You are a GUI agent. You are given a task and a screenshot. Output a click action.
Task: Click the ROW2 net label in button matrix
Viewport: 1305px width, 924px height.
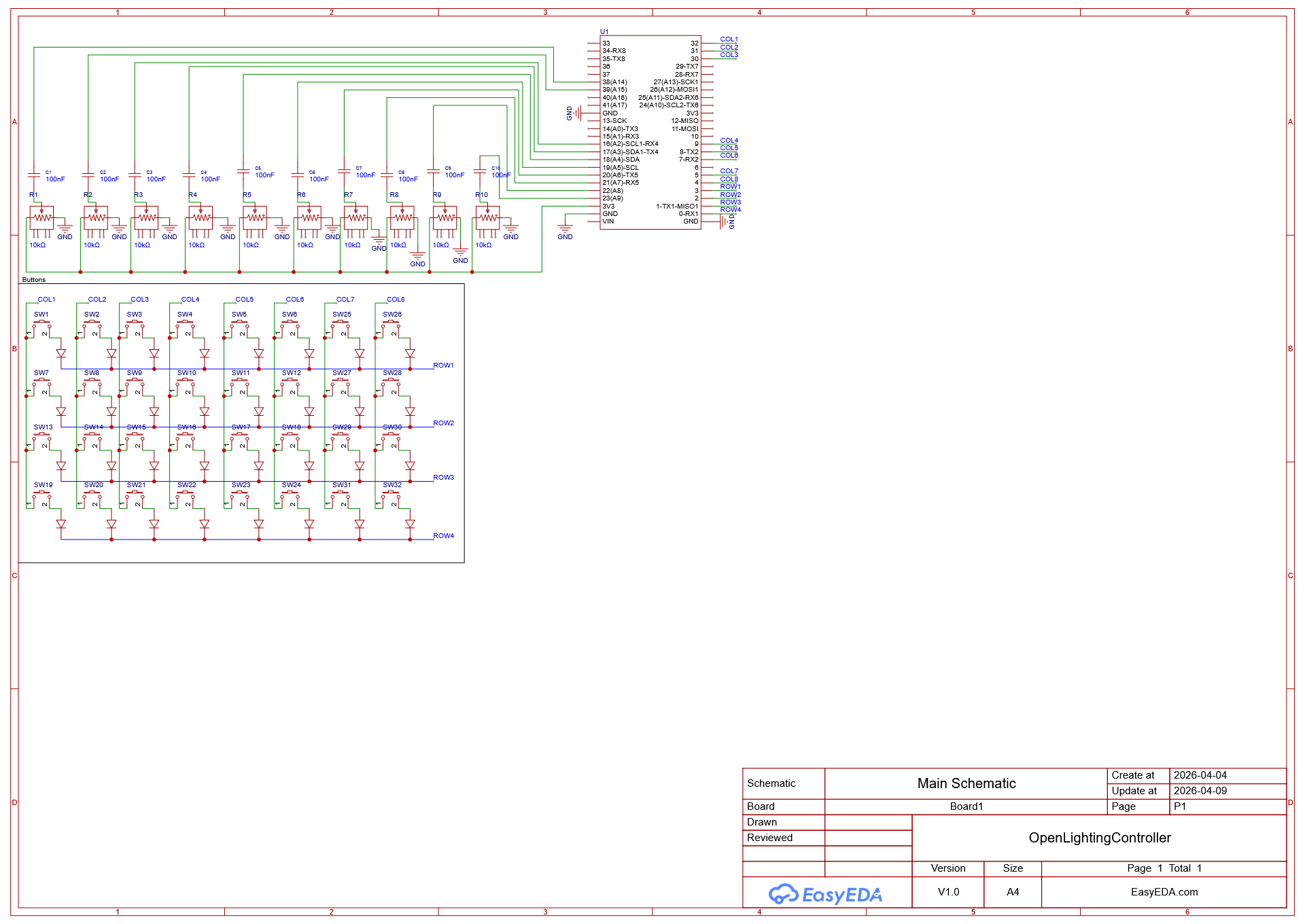coord(443,423)
